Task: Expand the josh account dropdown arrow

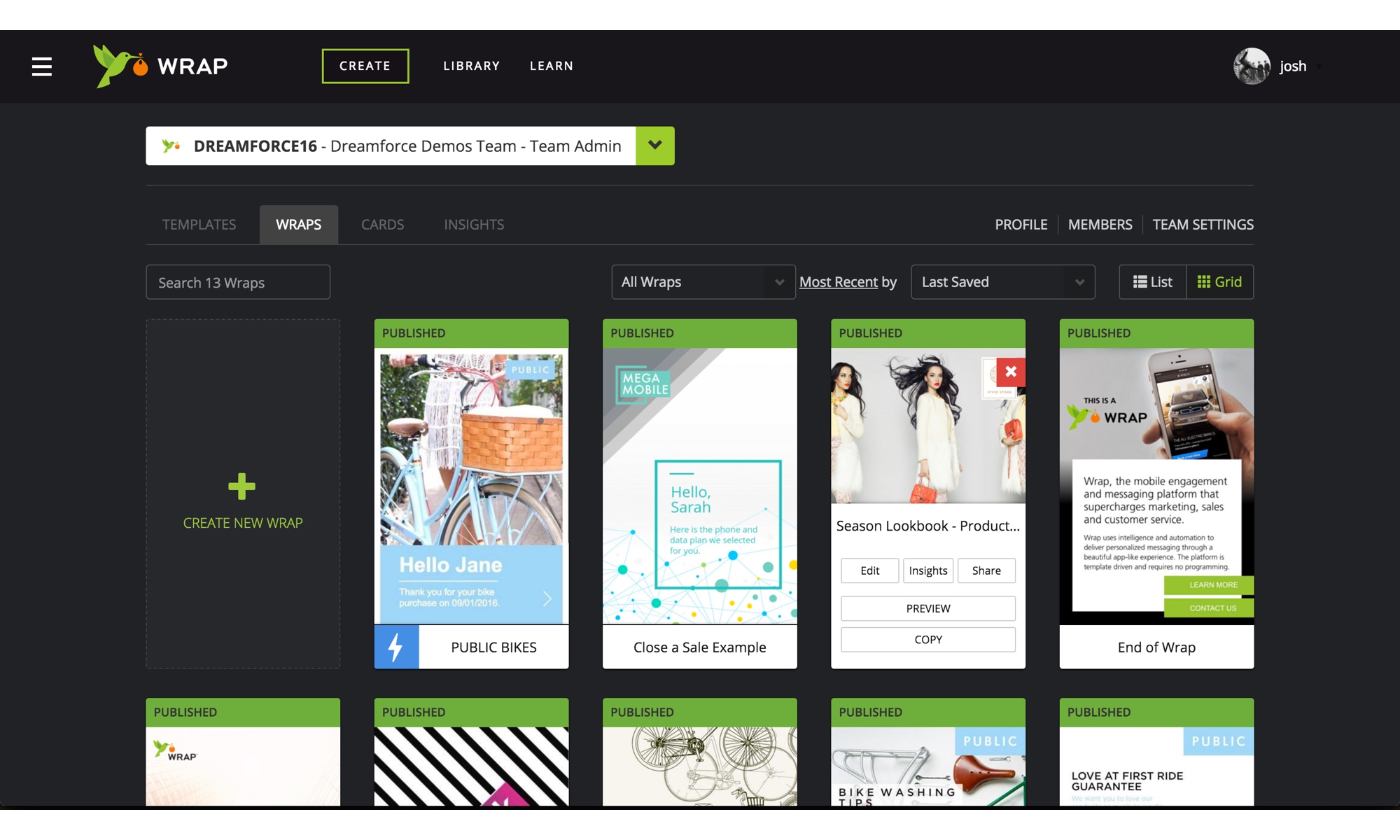Action: [x=1319, y=67]
